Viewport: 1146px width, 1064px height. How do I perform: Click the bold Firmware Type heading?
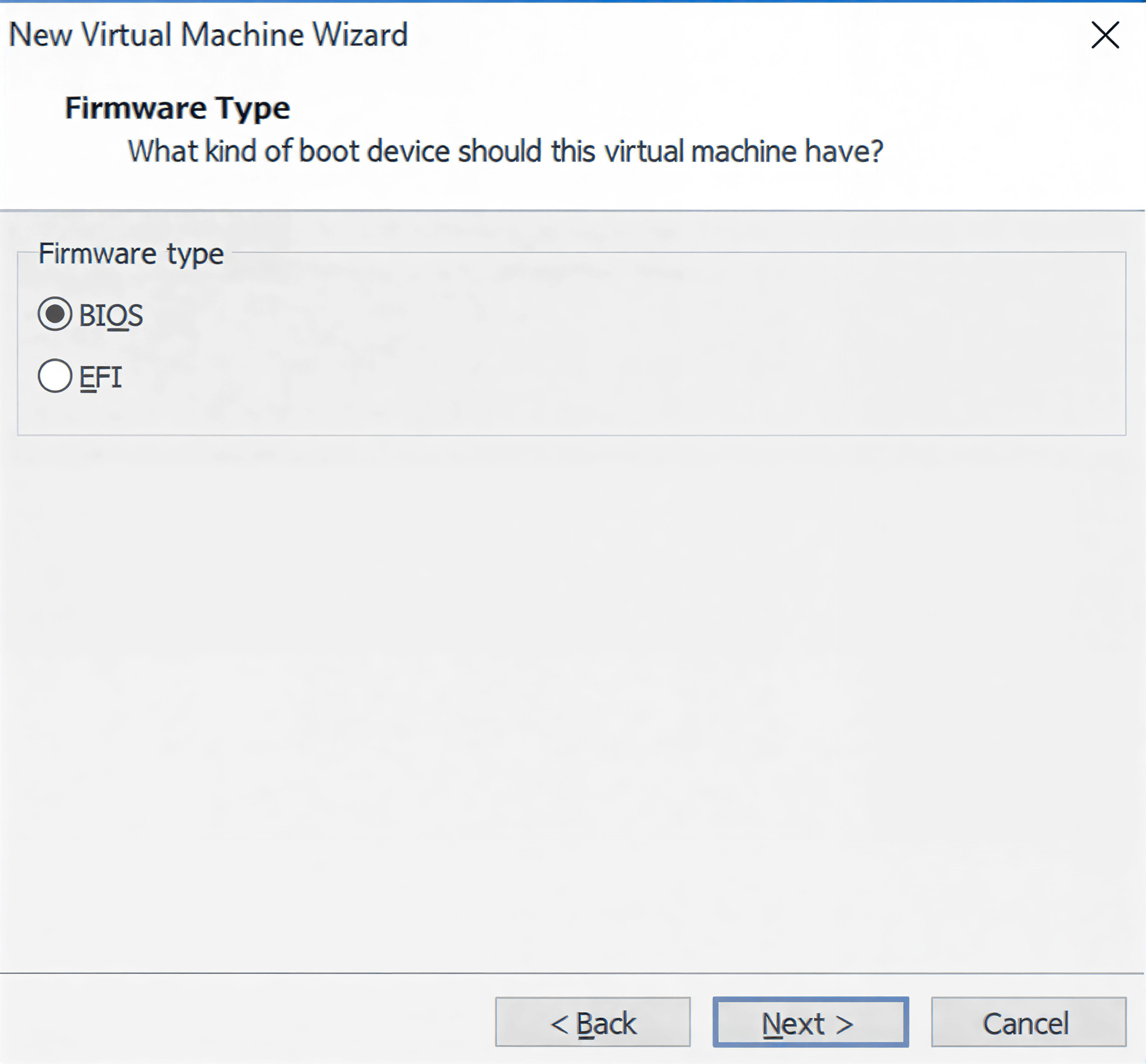pos(177,108)
